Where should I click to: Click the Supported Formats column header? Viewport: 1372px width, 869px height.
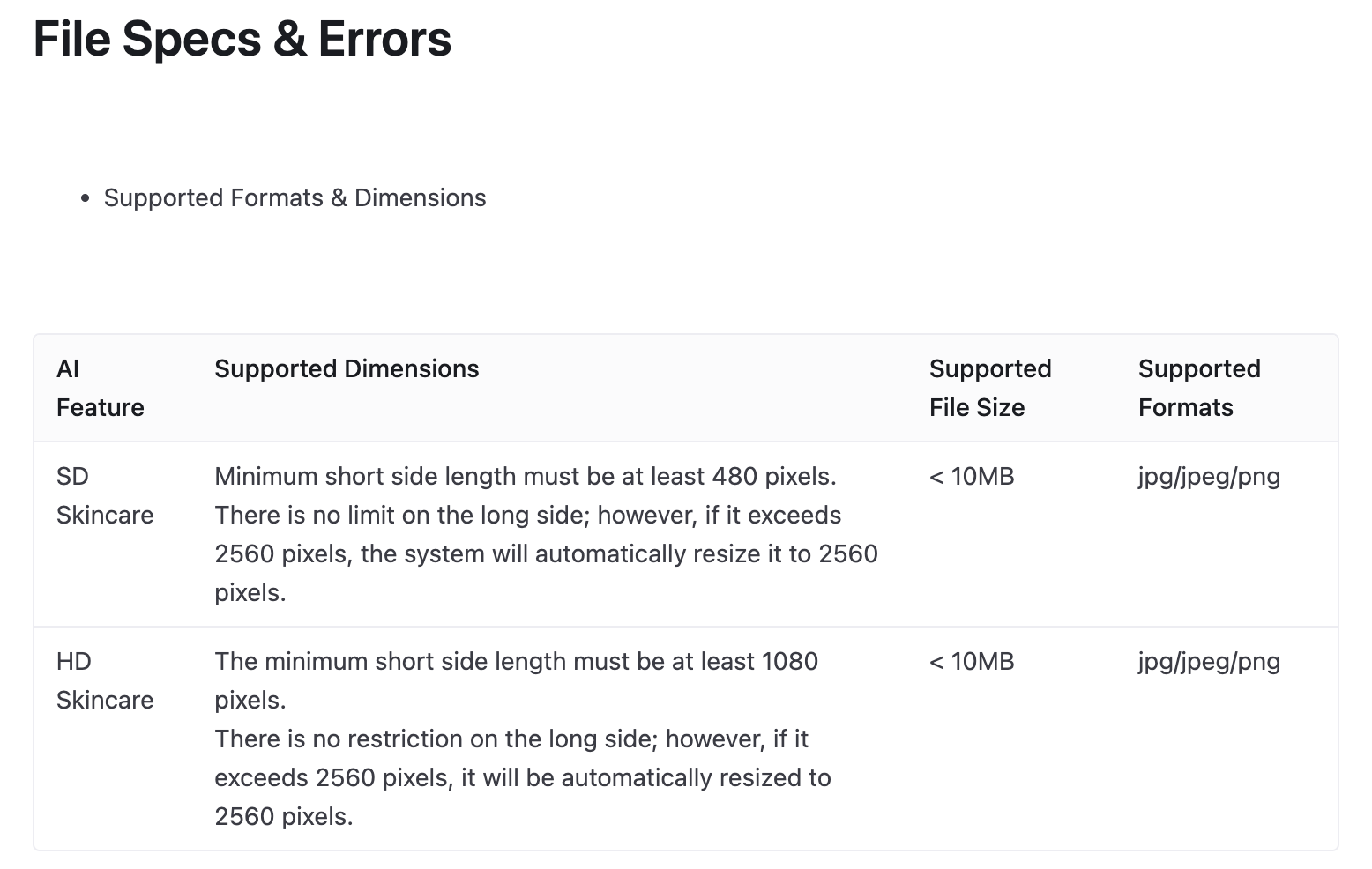pyautogui.click(x=1199, y=388)
